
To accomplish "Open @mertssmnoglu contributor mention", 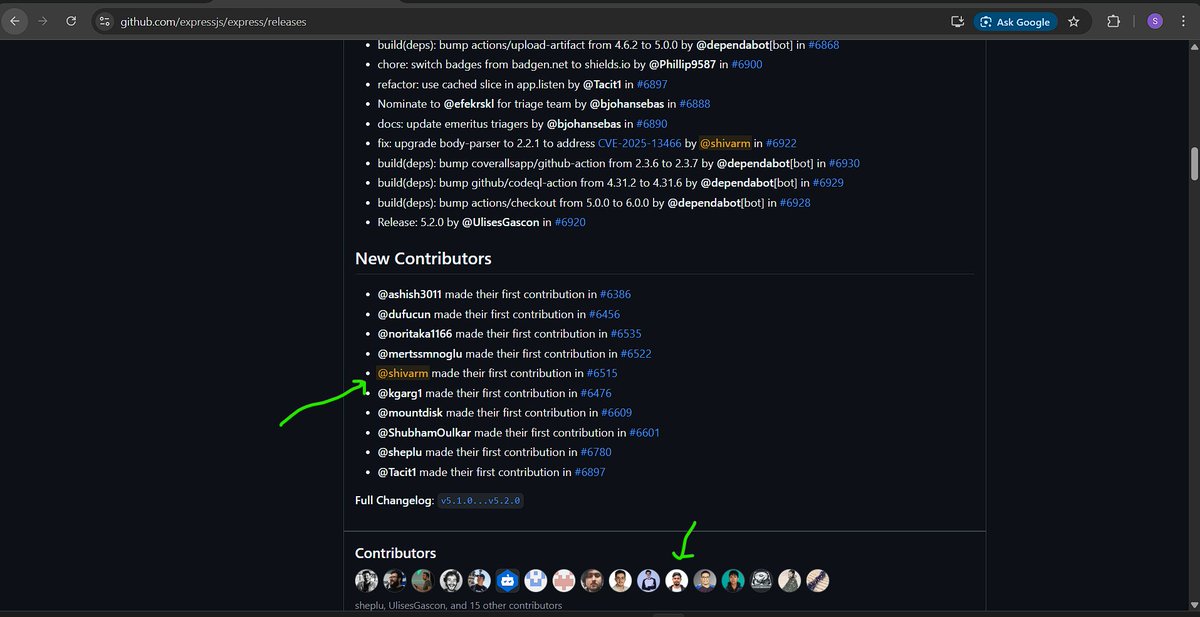I will [420, 353].
